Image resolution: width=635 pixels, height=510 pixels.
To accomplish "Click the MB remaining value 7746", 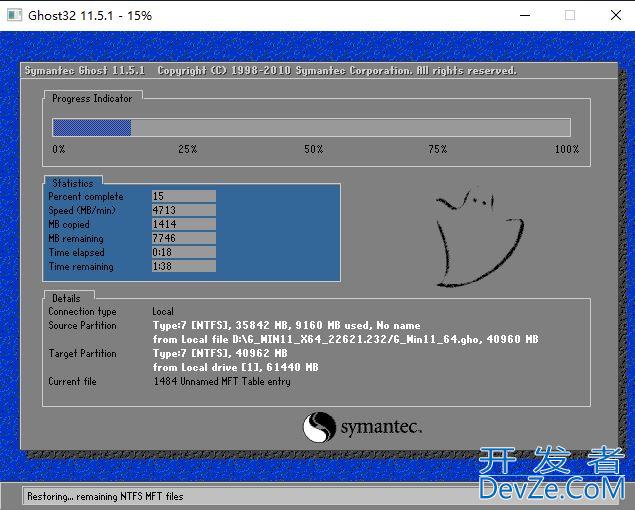I will [183, 238].
